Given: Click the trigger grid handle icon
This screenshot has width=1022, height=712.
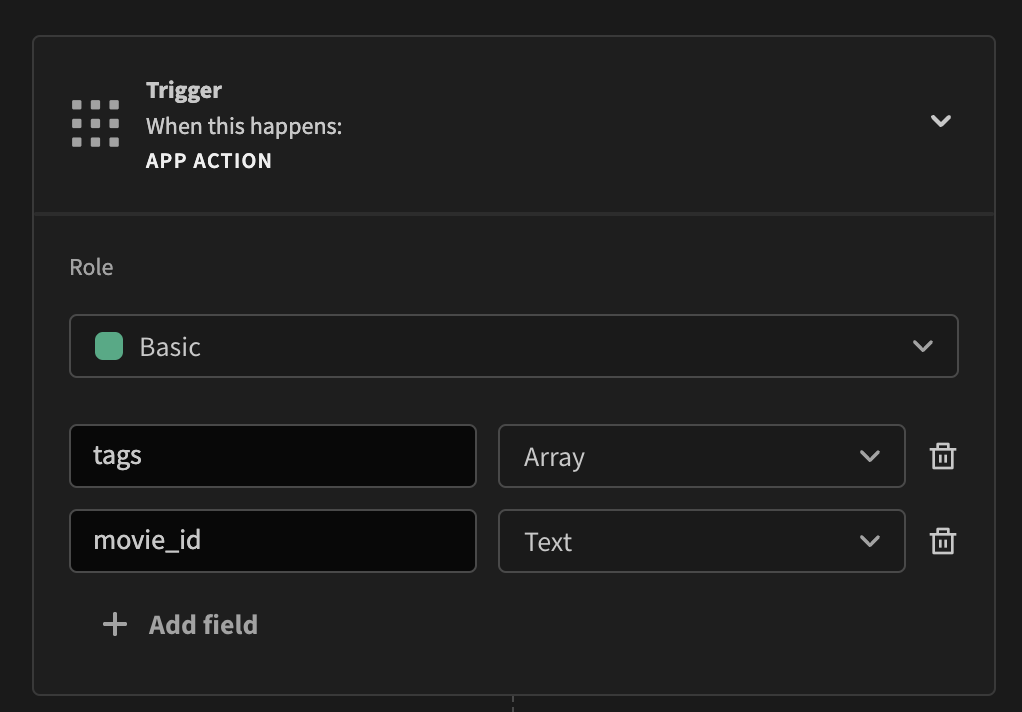Looking at the screenshot, I should click(95, 122).
